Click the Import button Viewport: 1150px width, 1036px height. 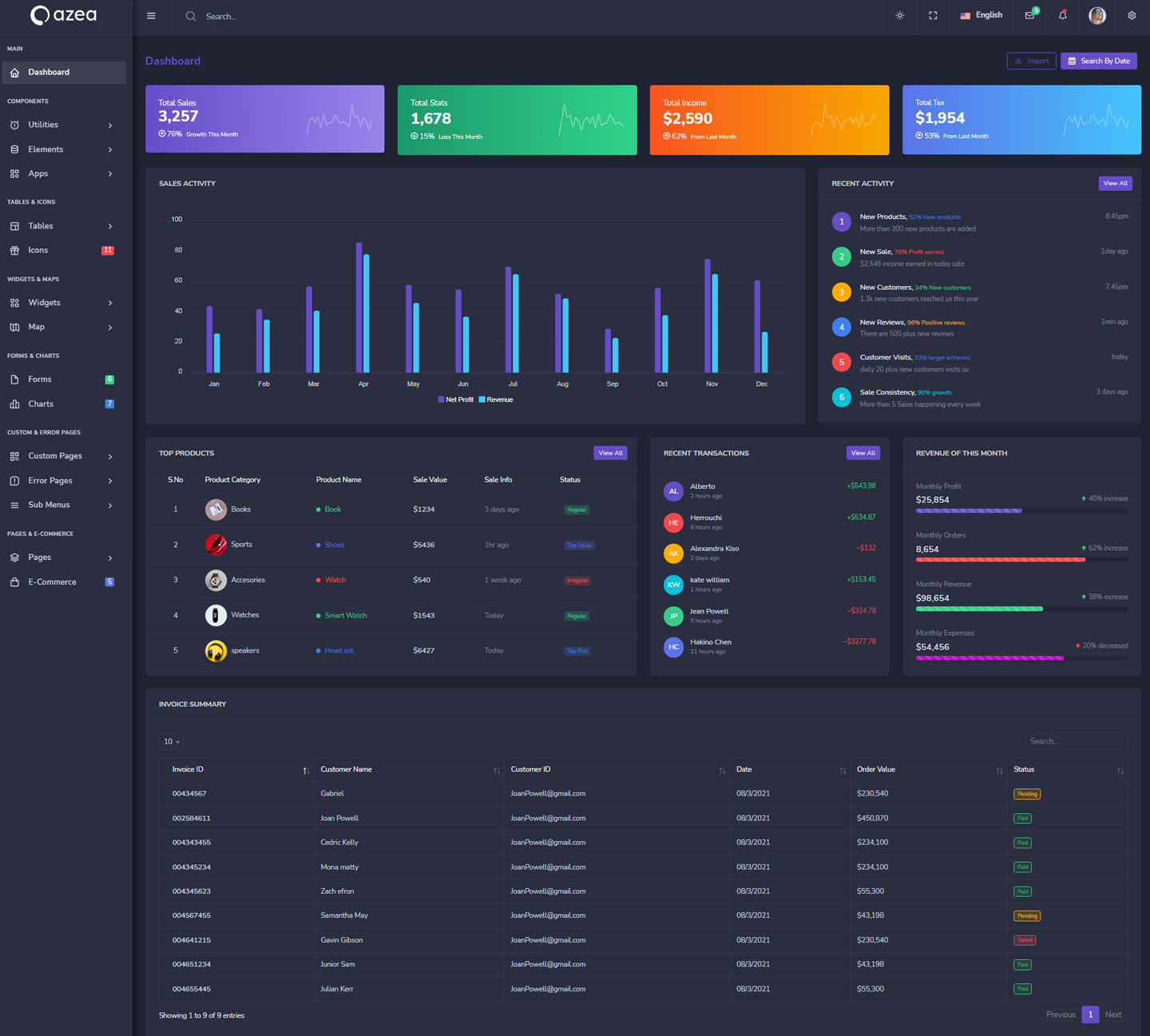tap(1031, 62)
